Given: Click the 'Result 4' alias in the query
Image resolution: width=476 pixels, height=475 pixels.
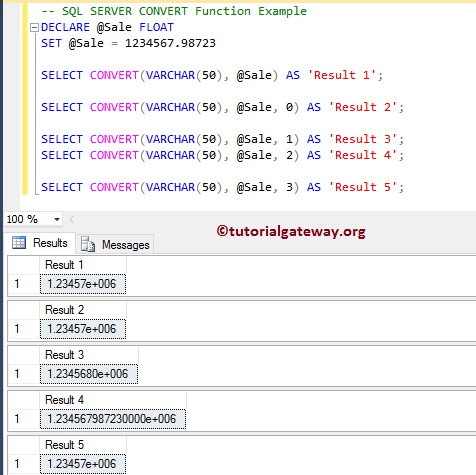Looking at the screenshot, I should (362, 155).
